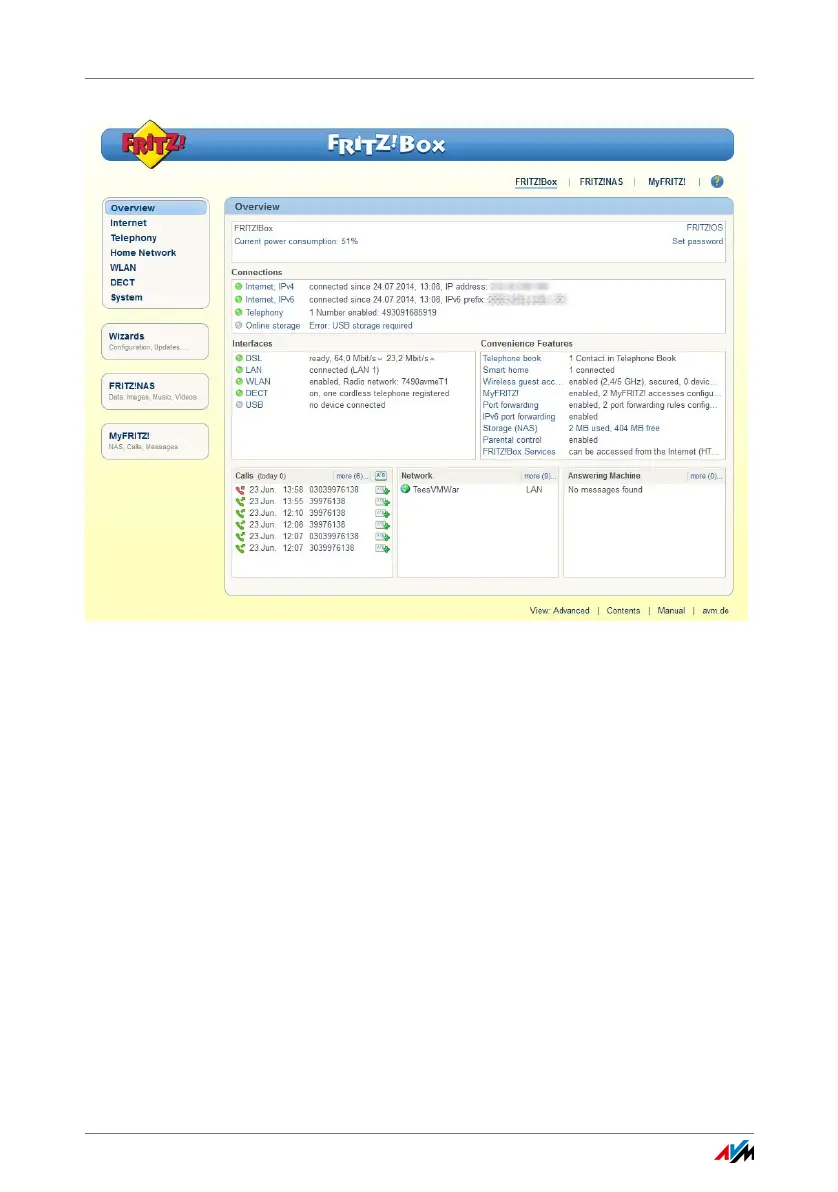838x1192 pixels.
Task: Click green status dot for LAN interface
Action: 239,369
